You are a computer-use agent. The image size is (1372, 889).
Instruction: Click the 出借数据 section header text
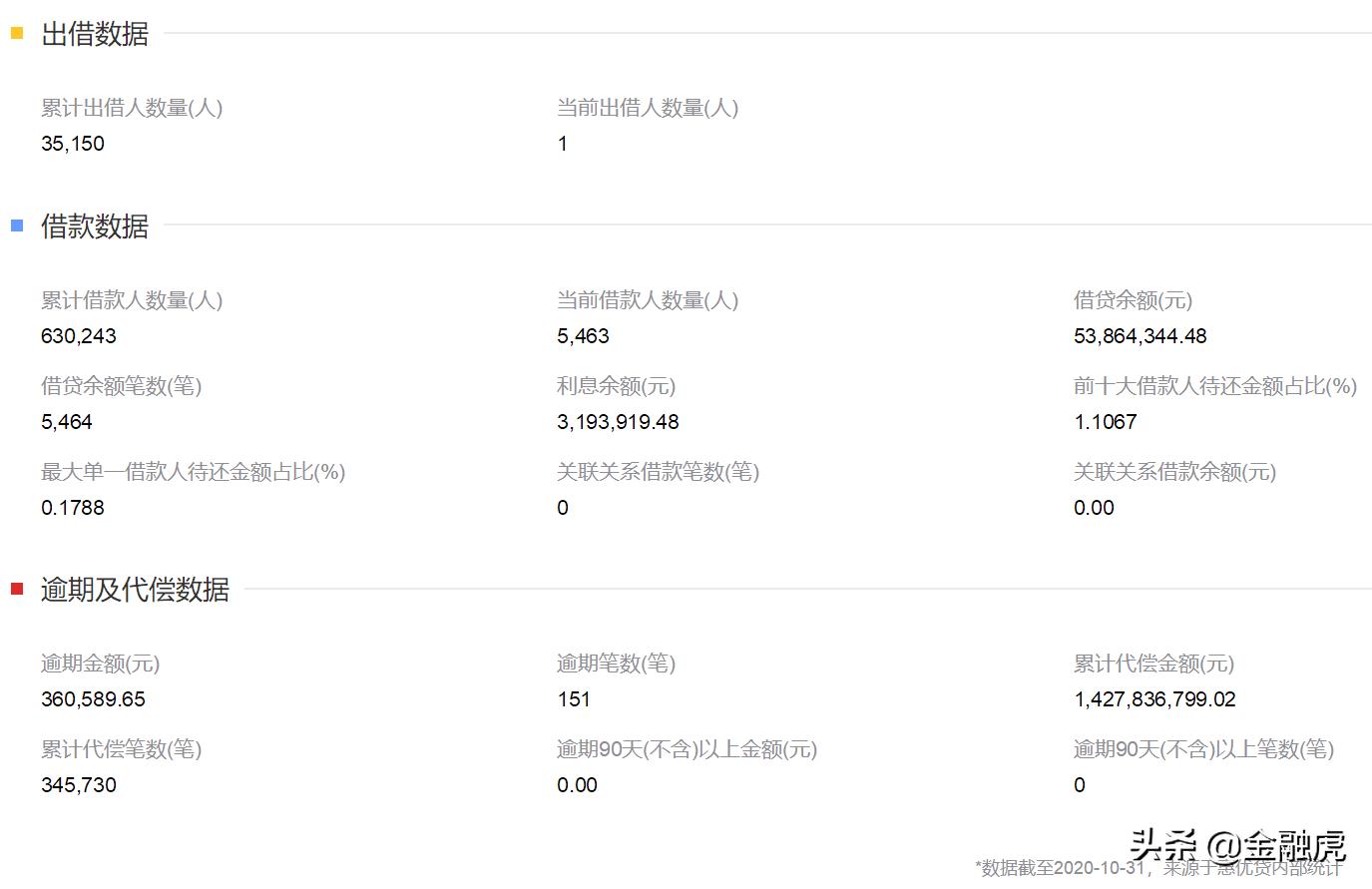pyautogui.click(x=94, y=35)
